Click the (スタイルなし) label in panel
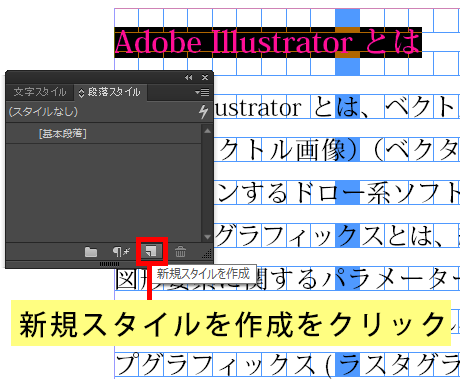The image size is (460, 379). pos(43,111)
